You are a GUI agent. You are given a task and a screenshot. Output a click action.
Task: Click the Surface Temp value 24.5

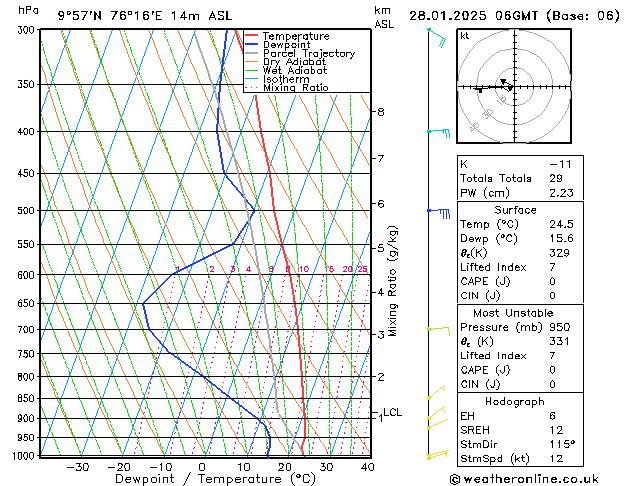[561, 224]
